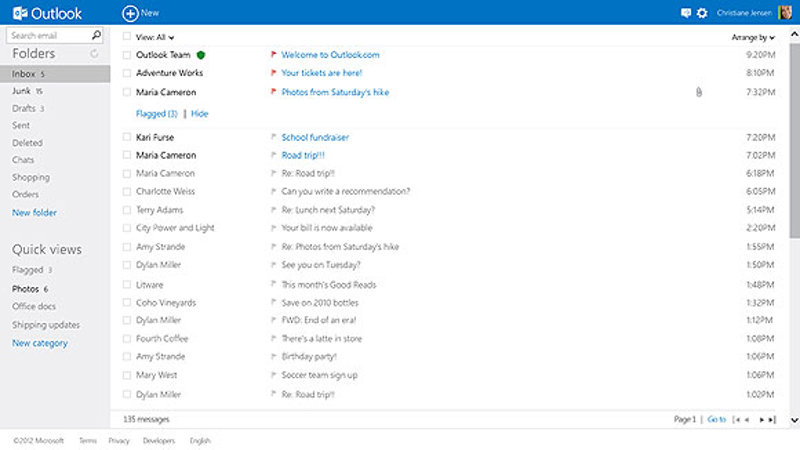Viewport: 800px width, 450px height.
Task: Hide the flagged messages section
Action: (x=200, y=114)
